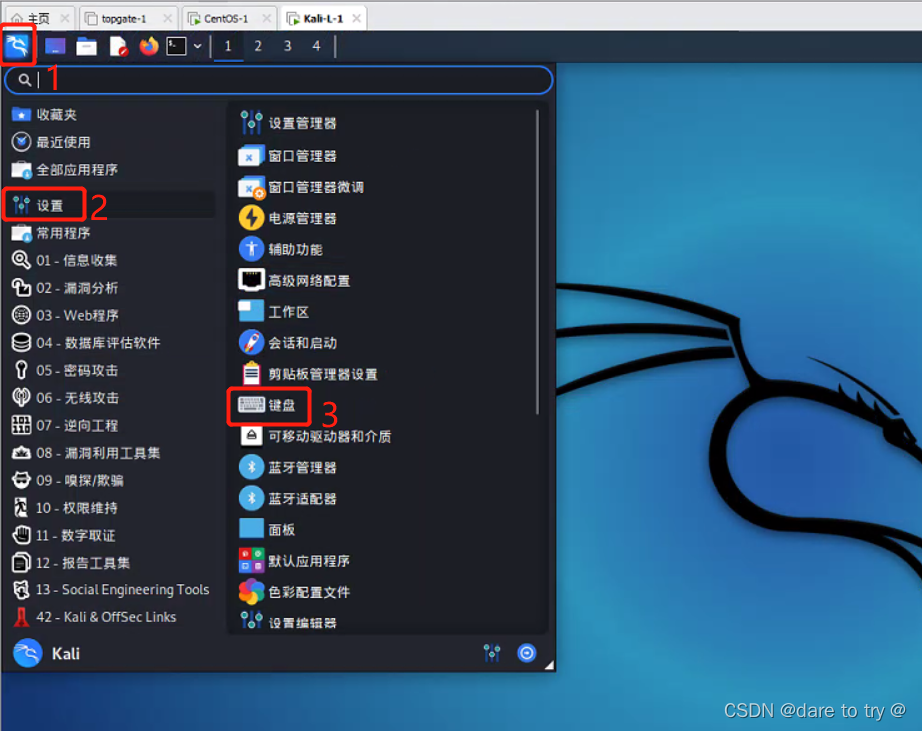The height and width of the screenshot is (731, 922).
Task: Switch to the CentOS-1 VM tab
Action: tap(226, 19)
